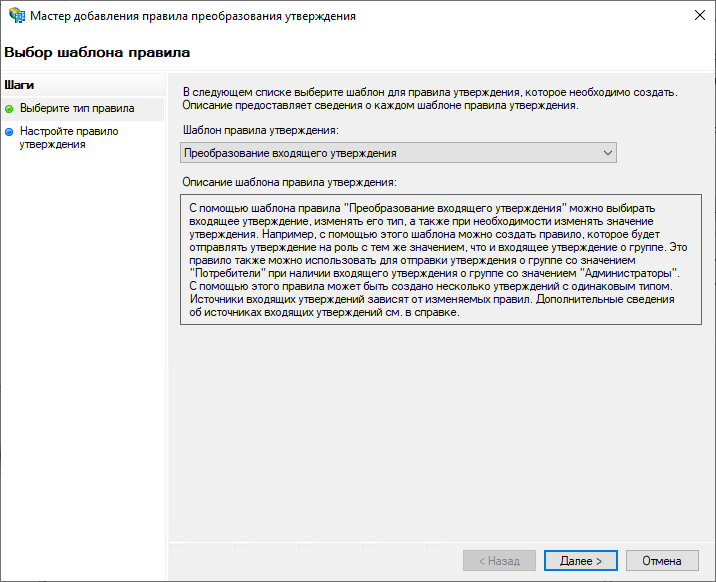Click the greyed-out "< Назад" button

coord(500,561)
